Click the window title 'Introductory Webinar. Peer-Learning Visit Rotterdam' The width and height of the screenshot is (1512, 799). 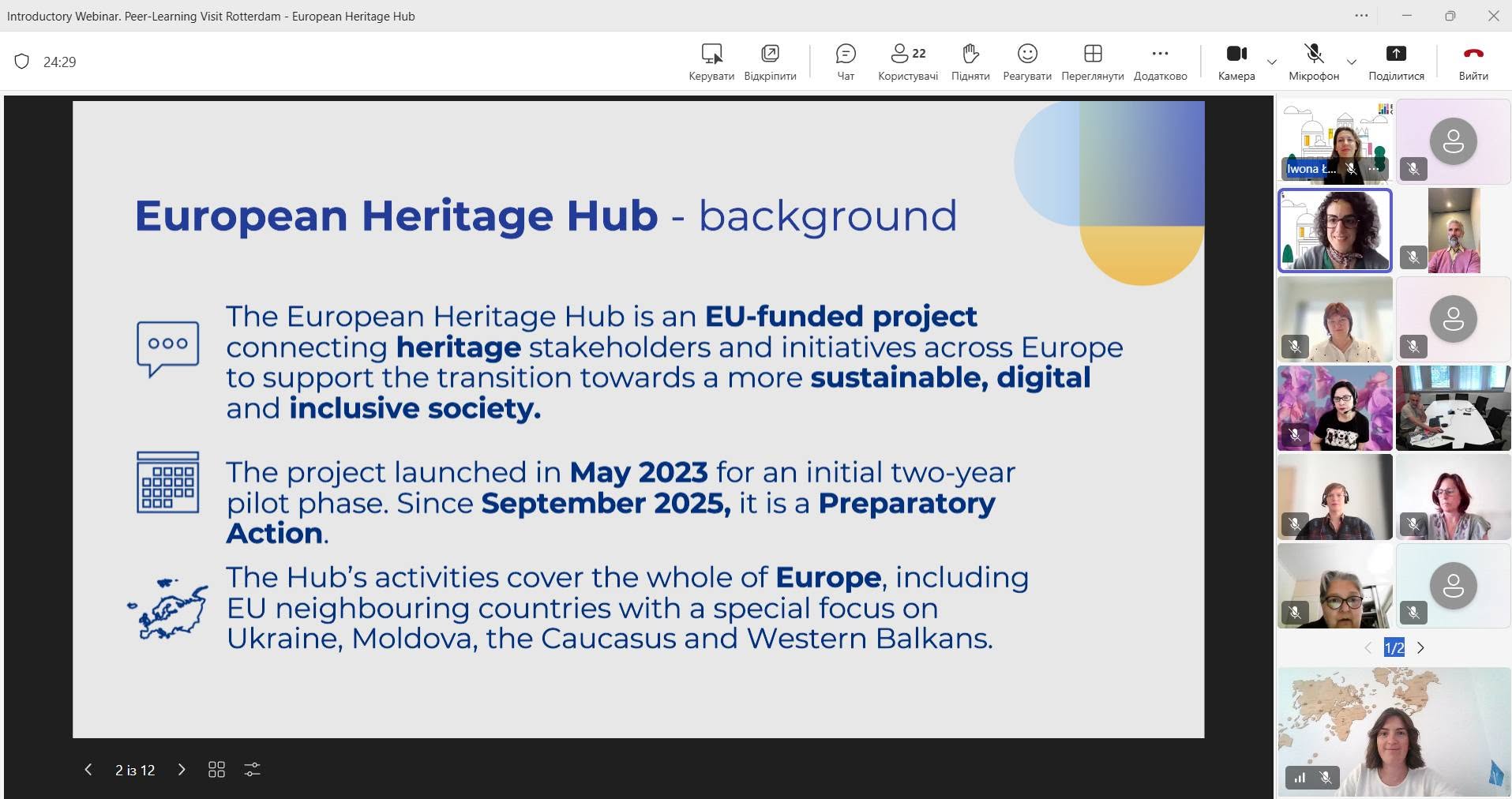(x=144, y=16)
